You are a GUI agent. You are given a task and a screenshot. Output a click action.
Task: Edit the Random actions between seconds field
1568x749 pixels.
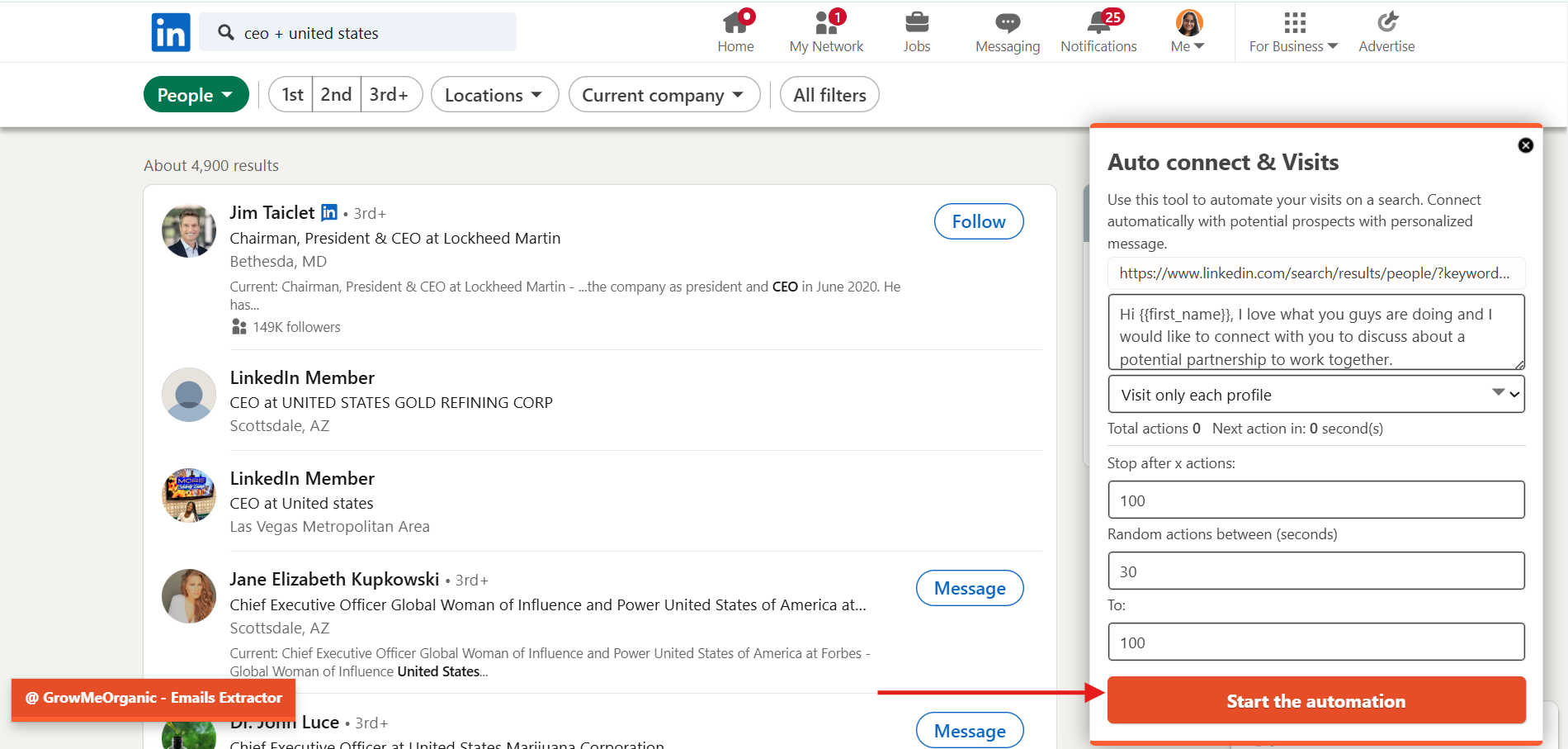click(x=1315, y=571)
